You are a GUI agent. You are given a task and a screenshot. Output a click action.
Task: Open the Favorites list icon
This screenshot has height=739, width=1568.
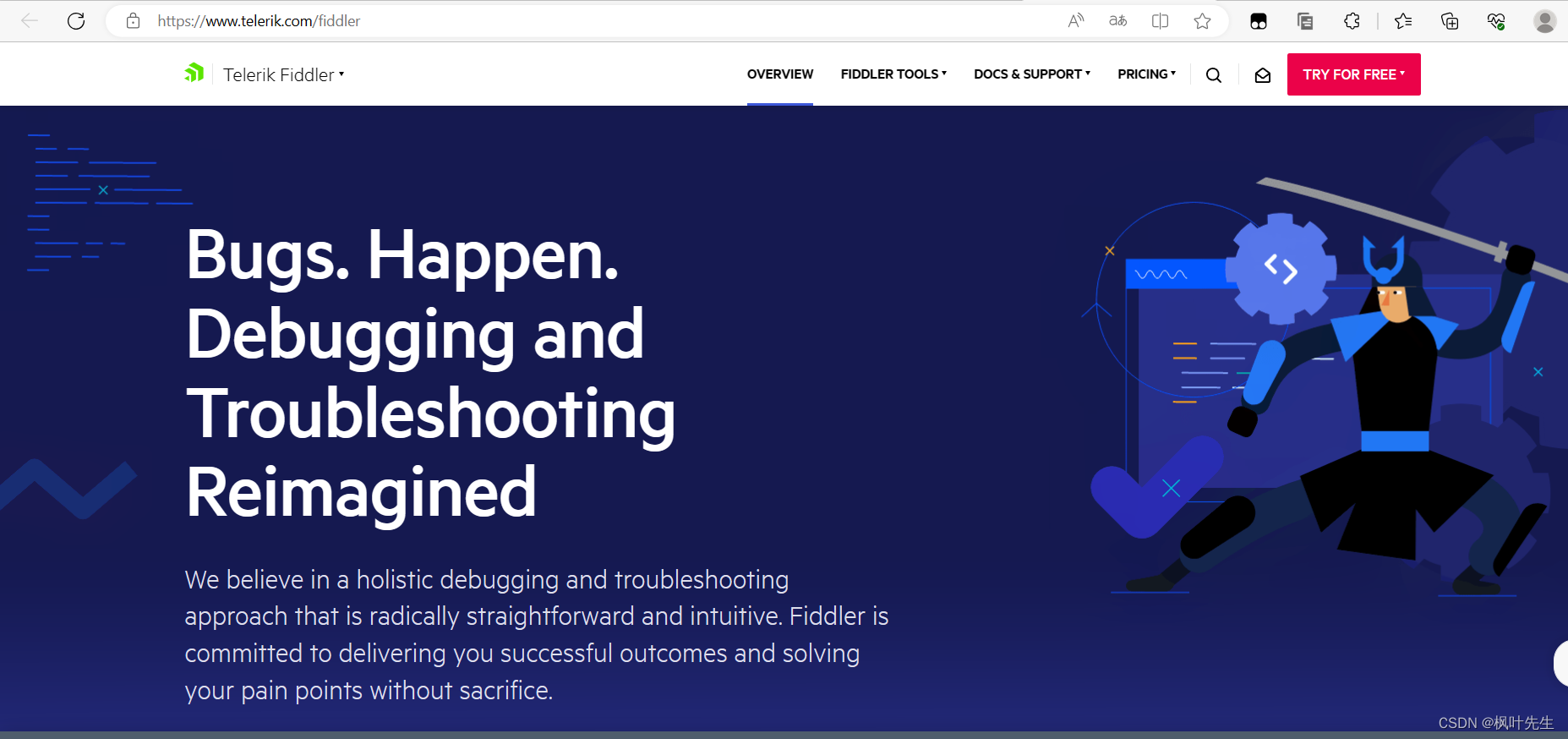(1403, 21)
